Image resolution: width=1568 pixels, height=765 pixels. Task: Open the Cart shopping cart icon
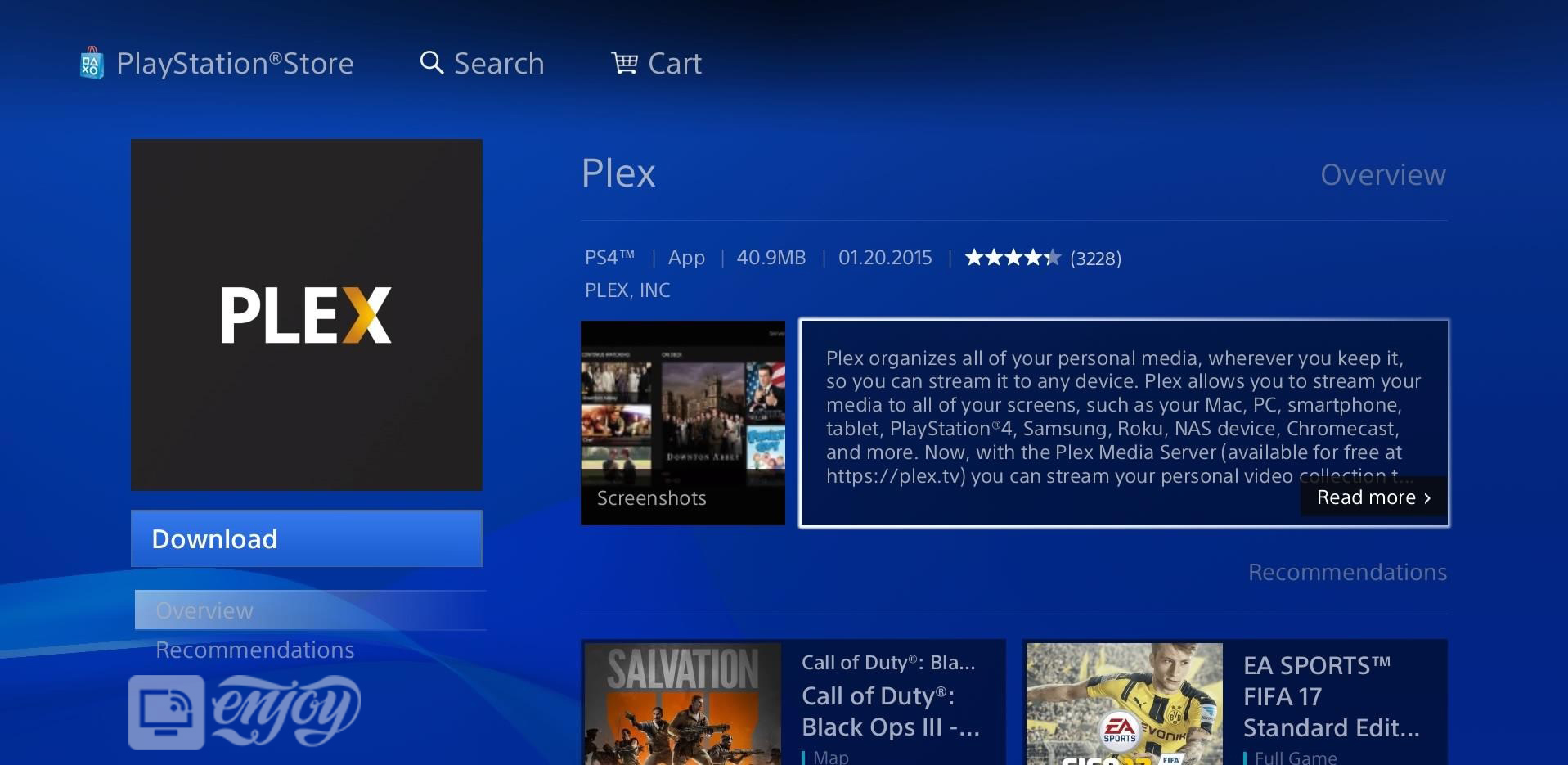click(625, 63)
